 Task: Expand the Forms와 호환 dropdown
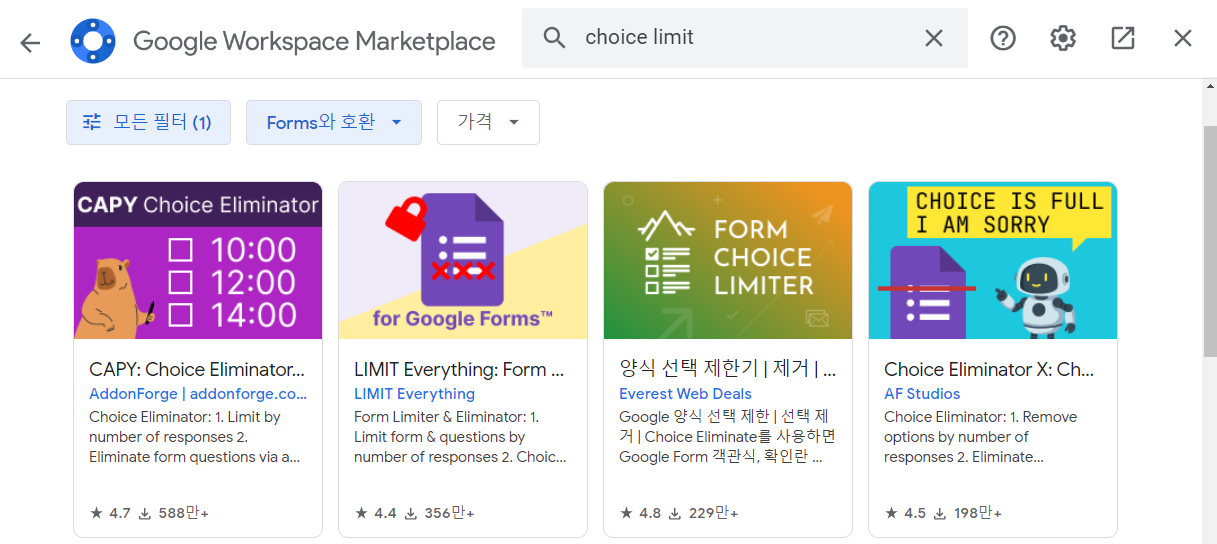[x=334, y=122]
